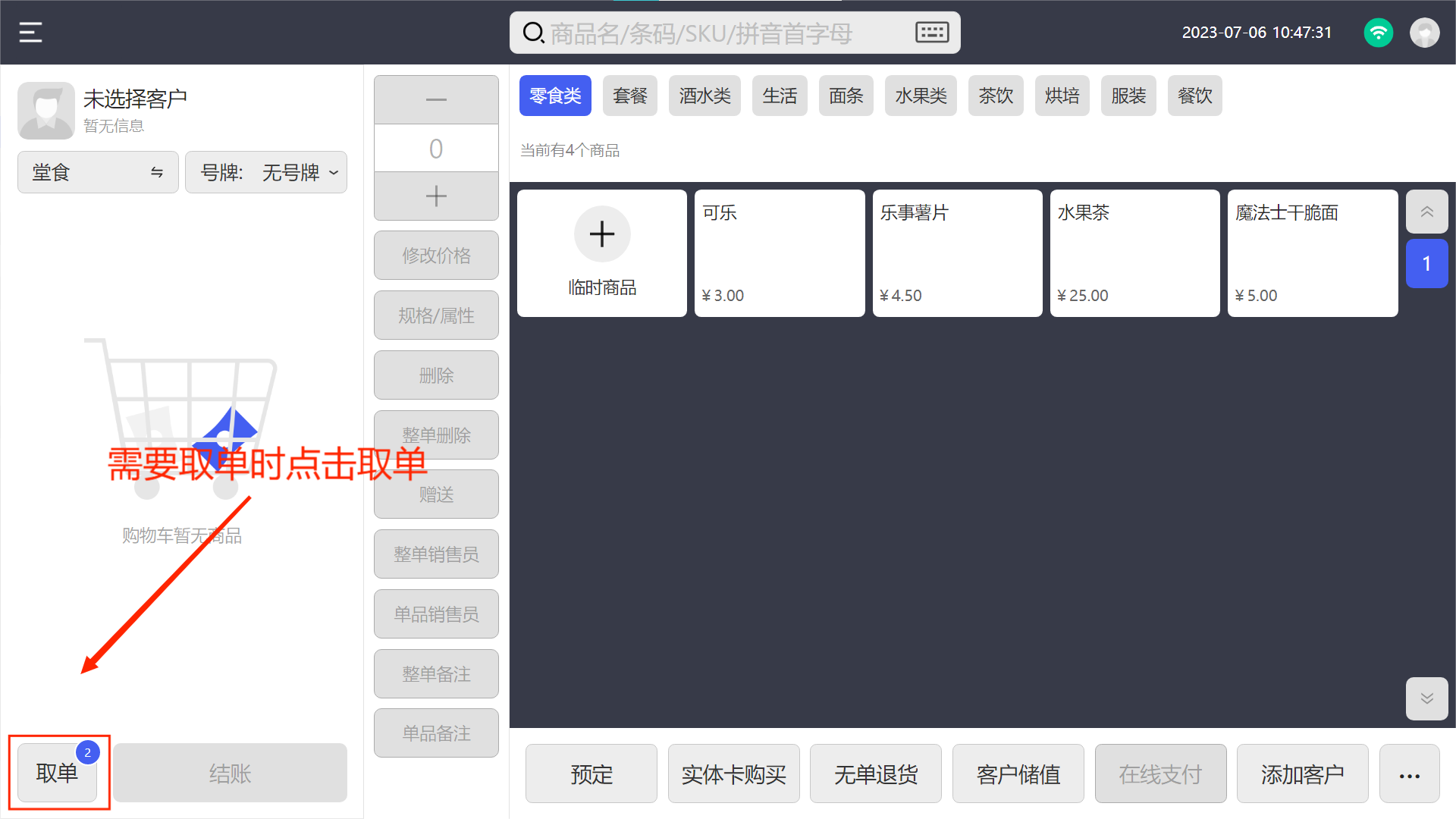Click the scroll-down double chevron icon
1456x819 pixels.
[x=1426, y=698]
